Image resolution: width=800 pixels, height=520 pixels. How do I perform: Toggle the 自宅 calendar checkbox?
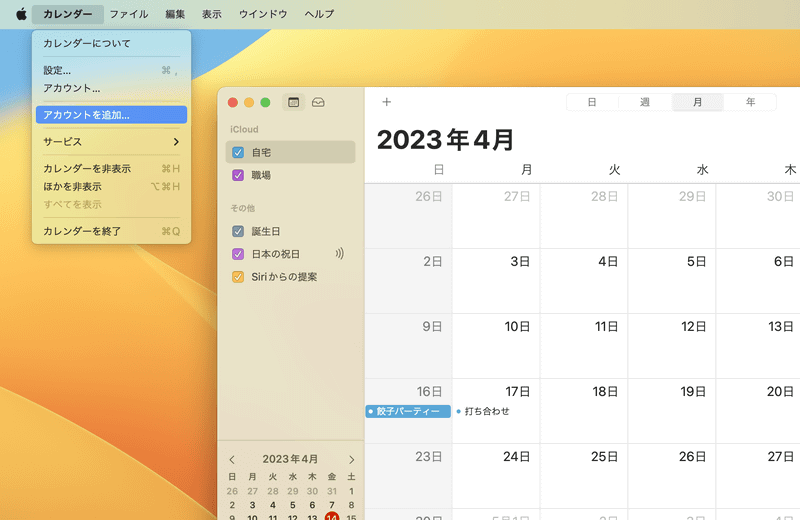coord(238,152)
